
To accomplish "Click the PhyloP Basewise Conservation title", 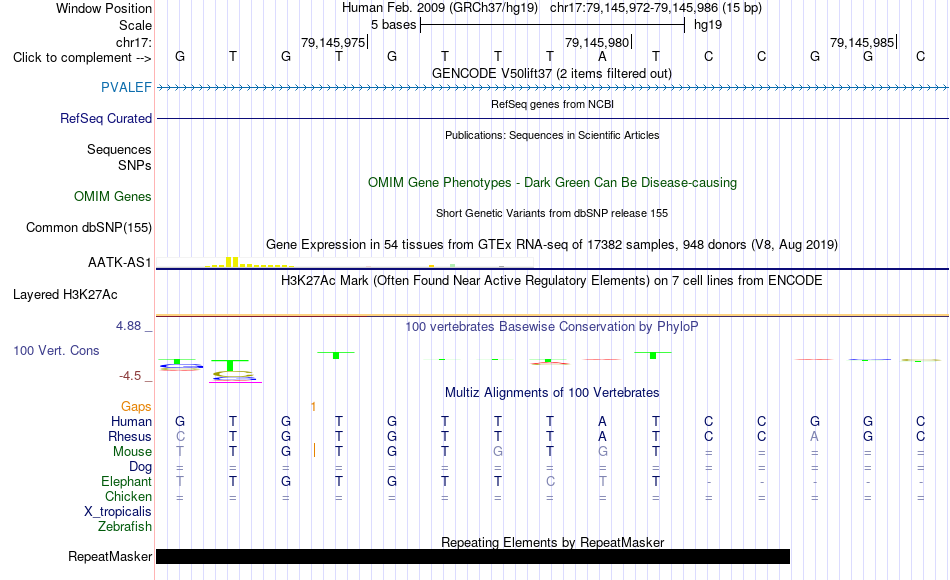I will click(x=551, y=327).
